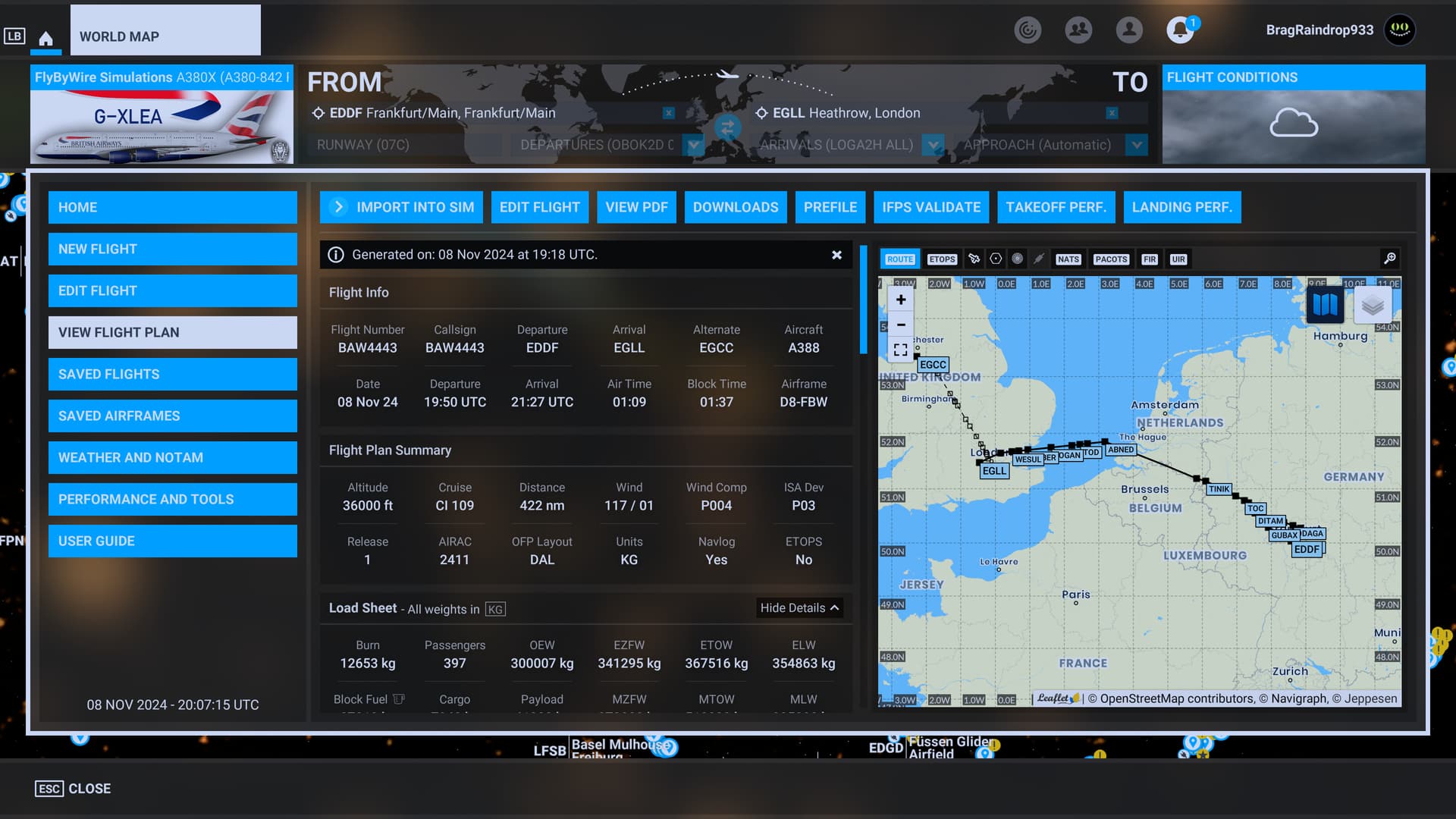The image size is (1456, 819).
Task: Select the RUNWAY (07C) field
Action: 404,145
